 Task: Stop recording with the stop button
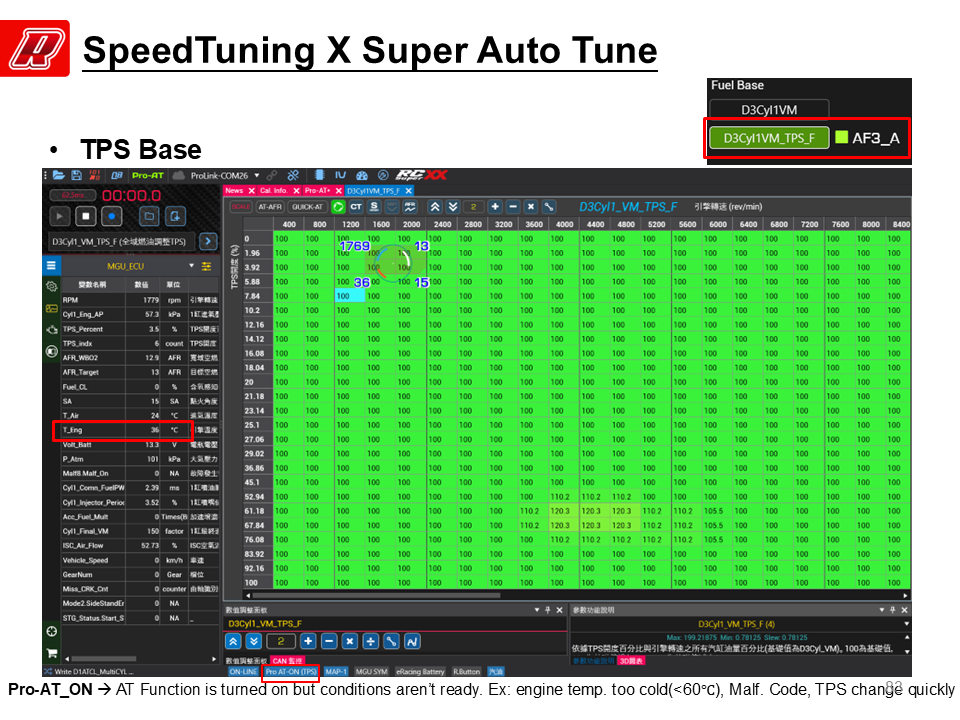click(86, 216)
